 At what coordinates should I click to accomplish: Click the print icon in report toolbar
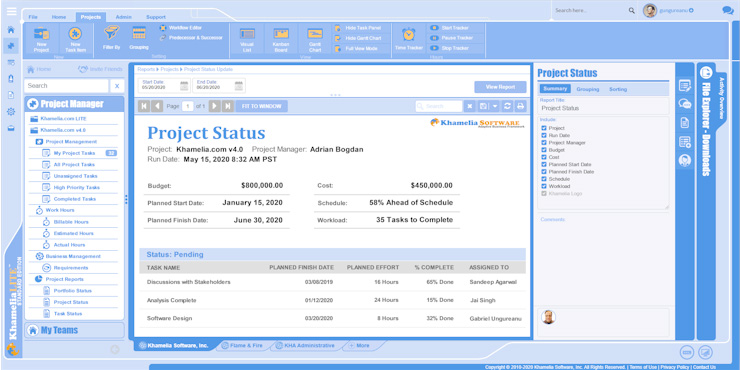pyautogui.click(x=520, y=106)
